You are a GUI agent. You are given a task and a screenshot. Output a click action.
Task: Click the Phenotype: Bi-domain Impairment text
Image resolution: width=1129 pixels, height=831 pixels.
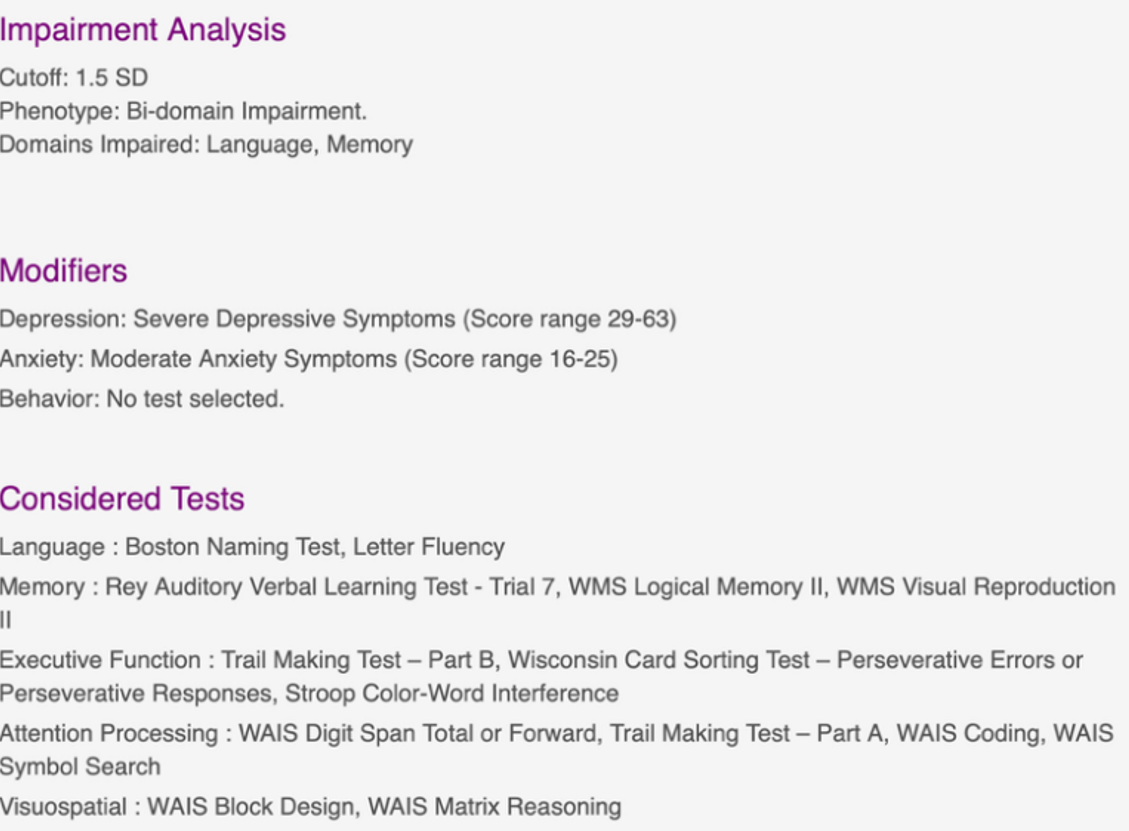click(183, 111)
